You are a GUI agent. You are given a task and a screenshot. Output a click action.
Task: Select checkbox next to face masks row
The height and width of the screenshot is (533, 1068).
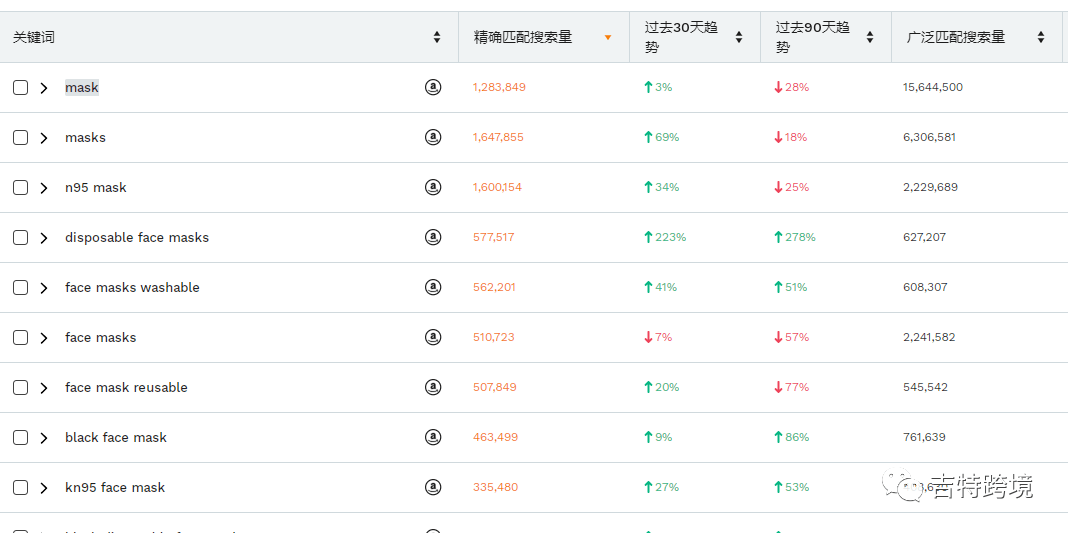(20, 338)
